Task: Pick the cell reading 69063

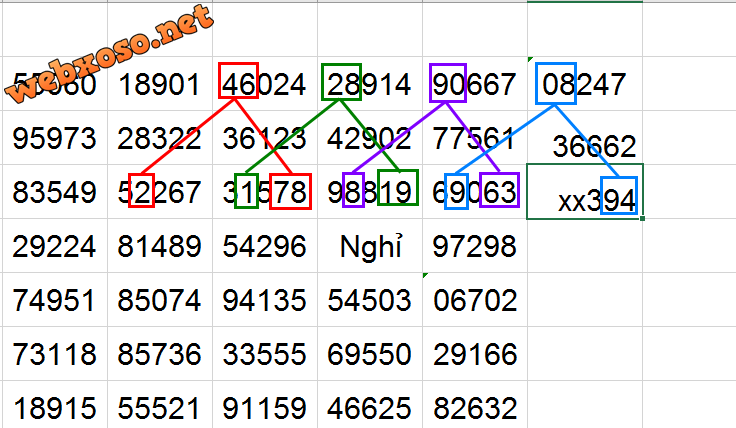Action: (x=475, y=191)
